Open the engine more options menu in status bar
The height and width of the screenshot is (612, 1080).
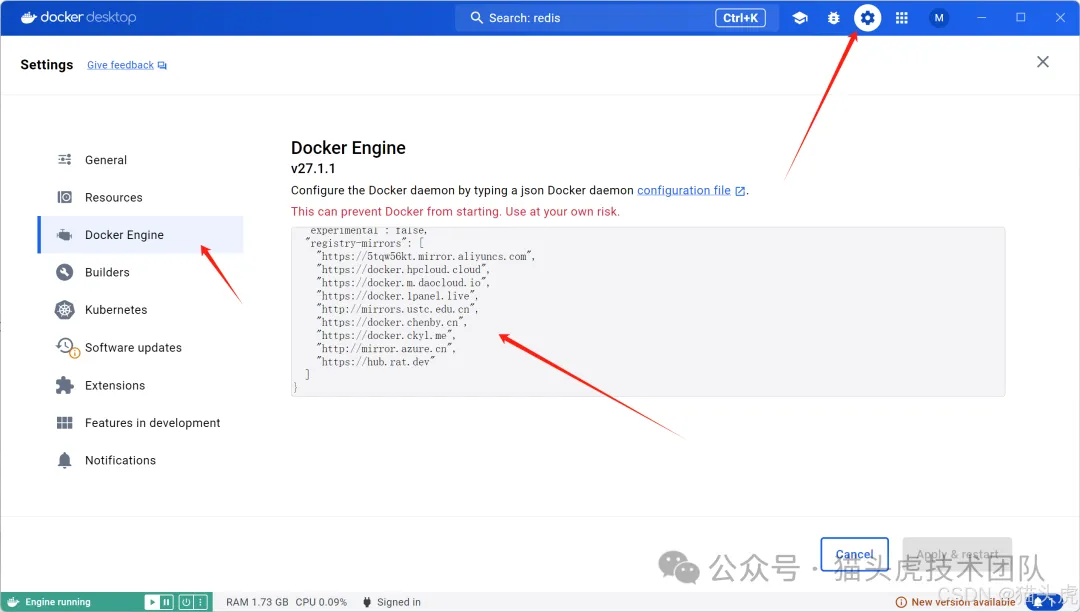coord(201,602)
